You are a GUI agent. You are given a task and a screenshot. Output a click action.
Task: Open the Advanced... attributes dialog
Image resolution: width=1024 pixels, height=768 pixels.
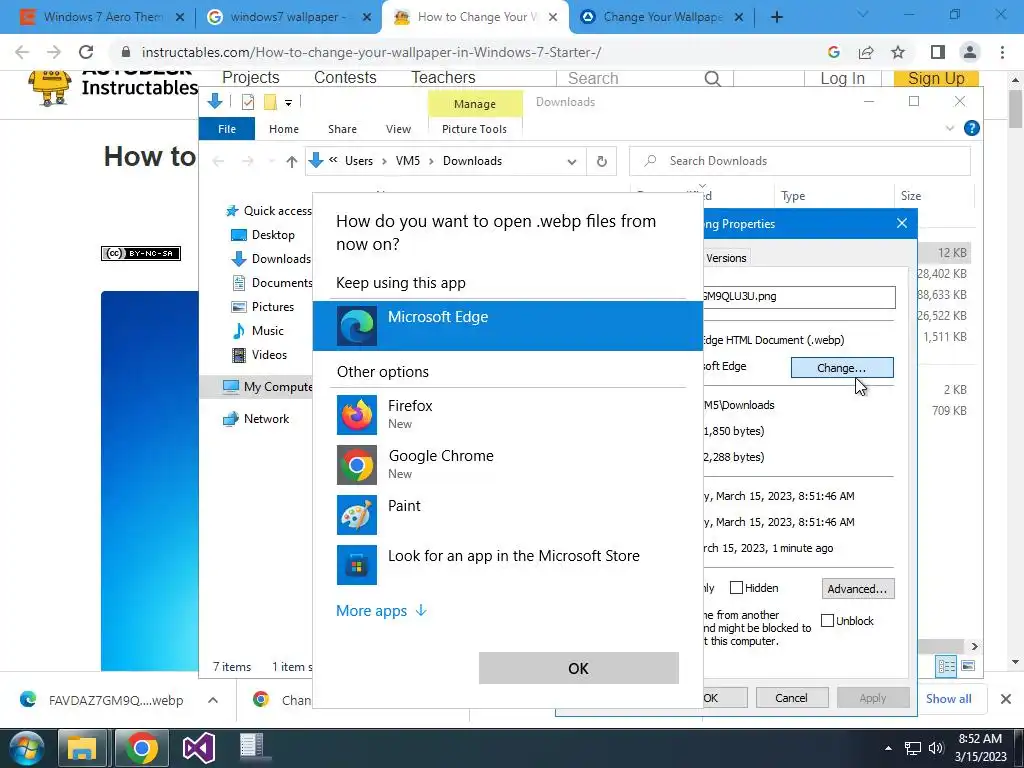(857, 588)
